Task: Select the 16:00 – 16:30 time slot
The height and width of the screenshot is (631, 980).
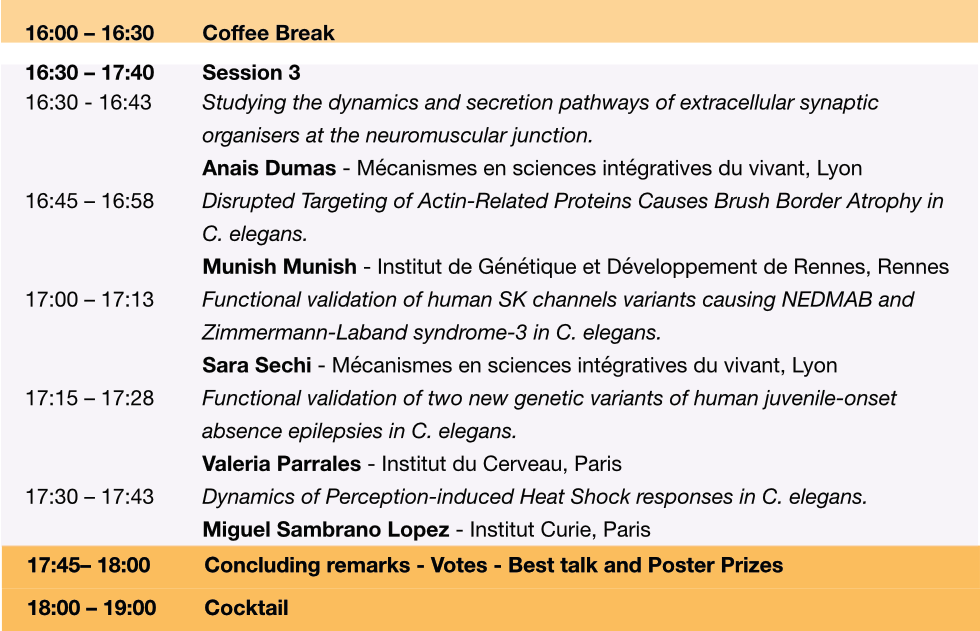Action: coord(90,33)
